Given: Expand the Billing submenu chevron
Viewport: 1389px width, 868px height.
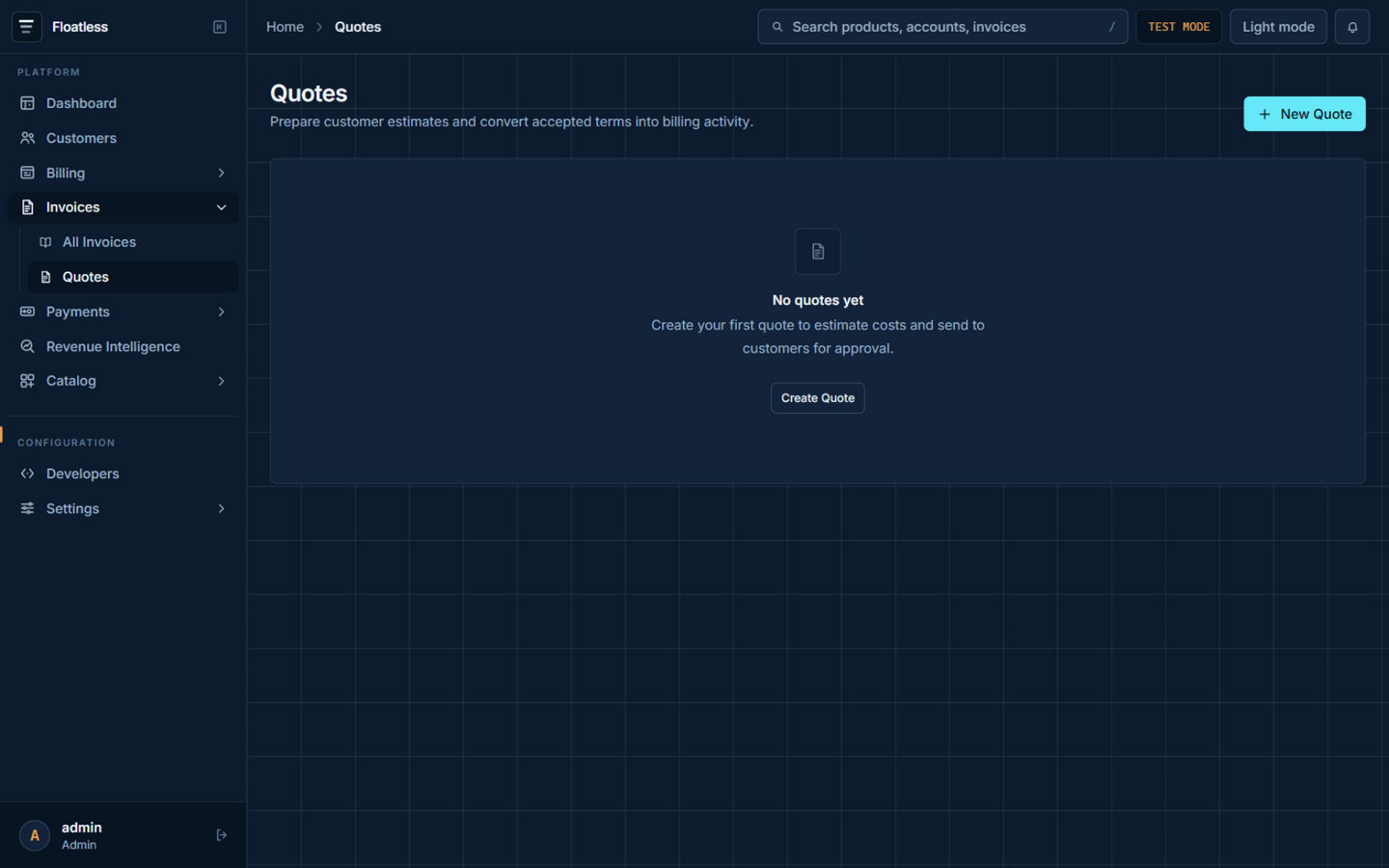Looking at the screenshot, I should click(x=221, y=173).
